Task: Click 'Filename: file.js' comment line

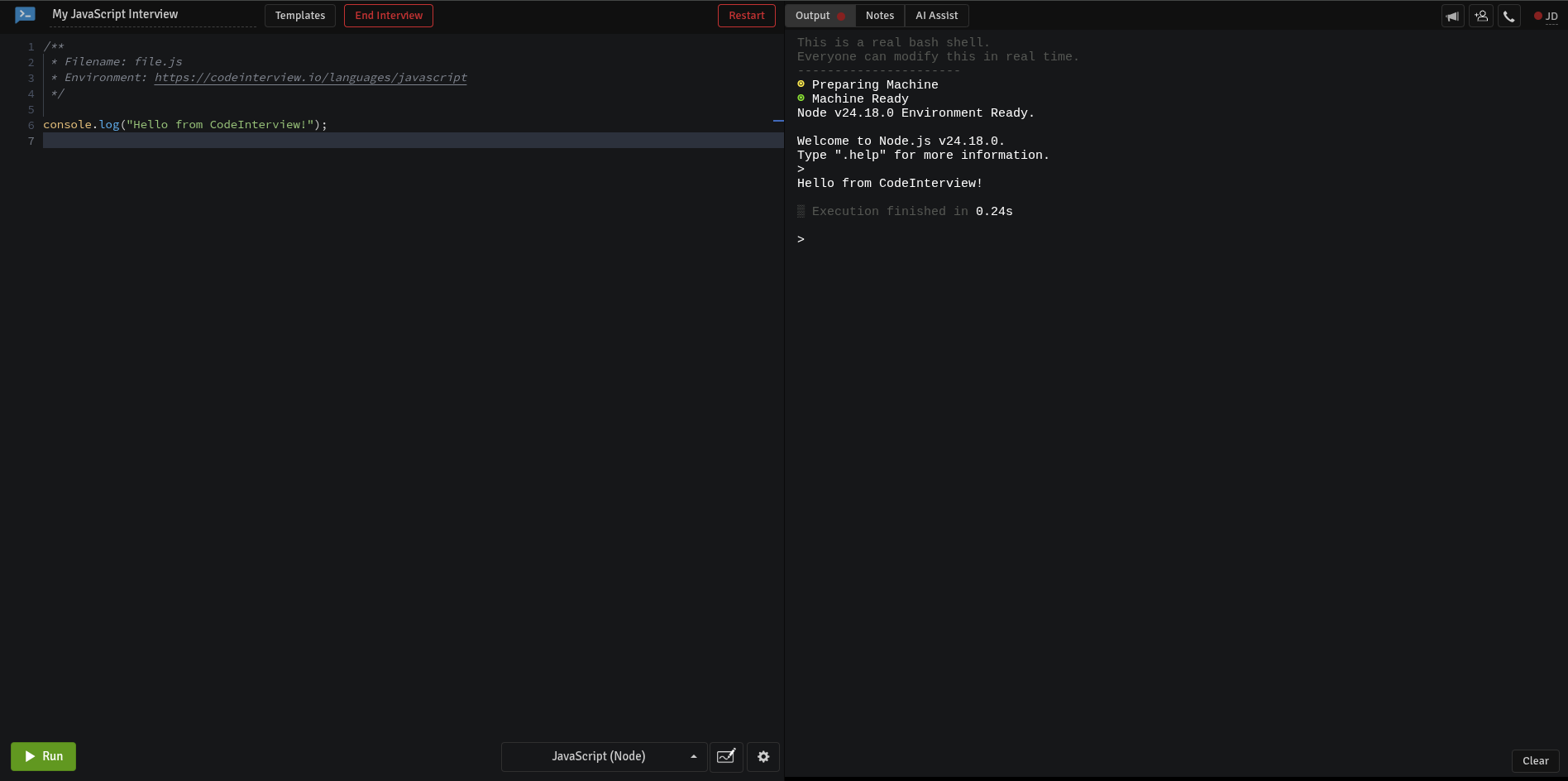Action: (123, 62)
